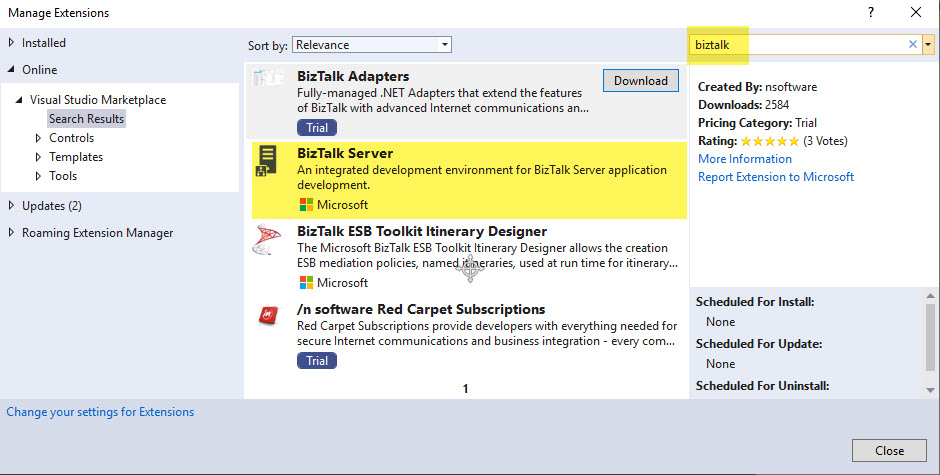Select the Online tree item
940x475 pixels.
click(40, 70)
